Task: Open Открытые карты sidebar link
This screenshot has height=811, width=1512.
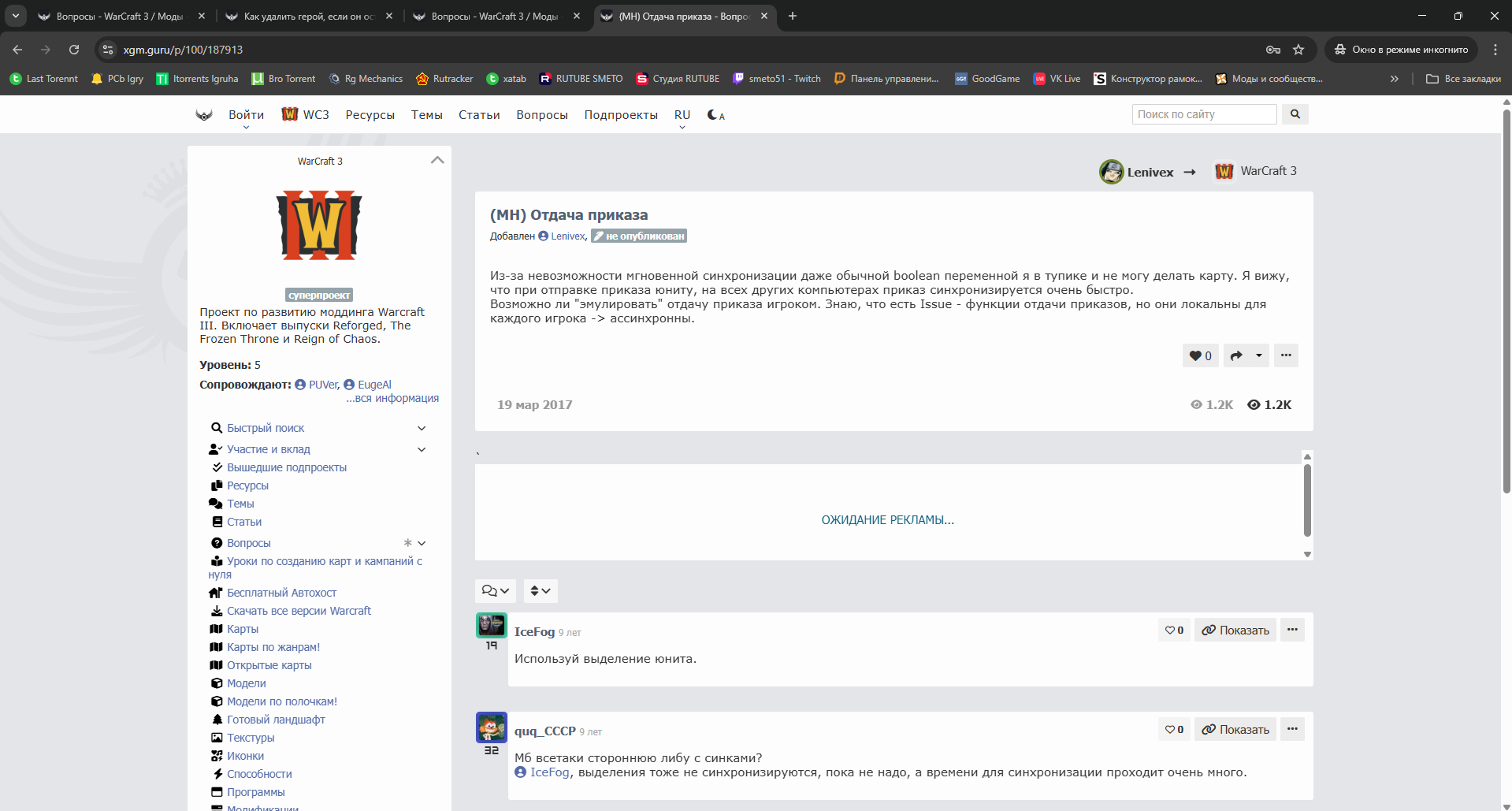Action: click(269, 665)
